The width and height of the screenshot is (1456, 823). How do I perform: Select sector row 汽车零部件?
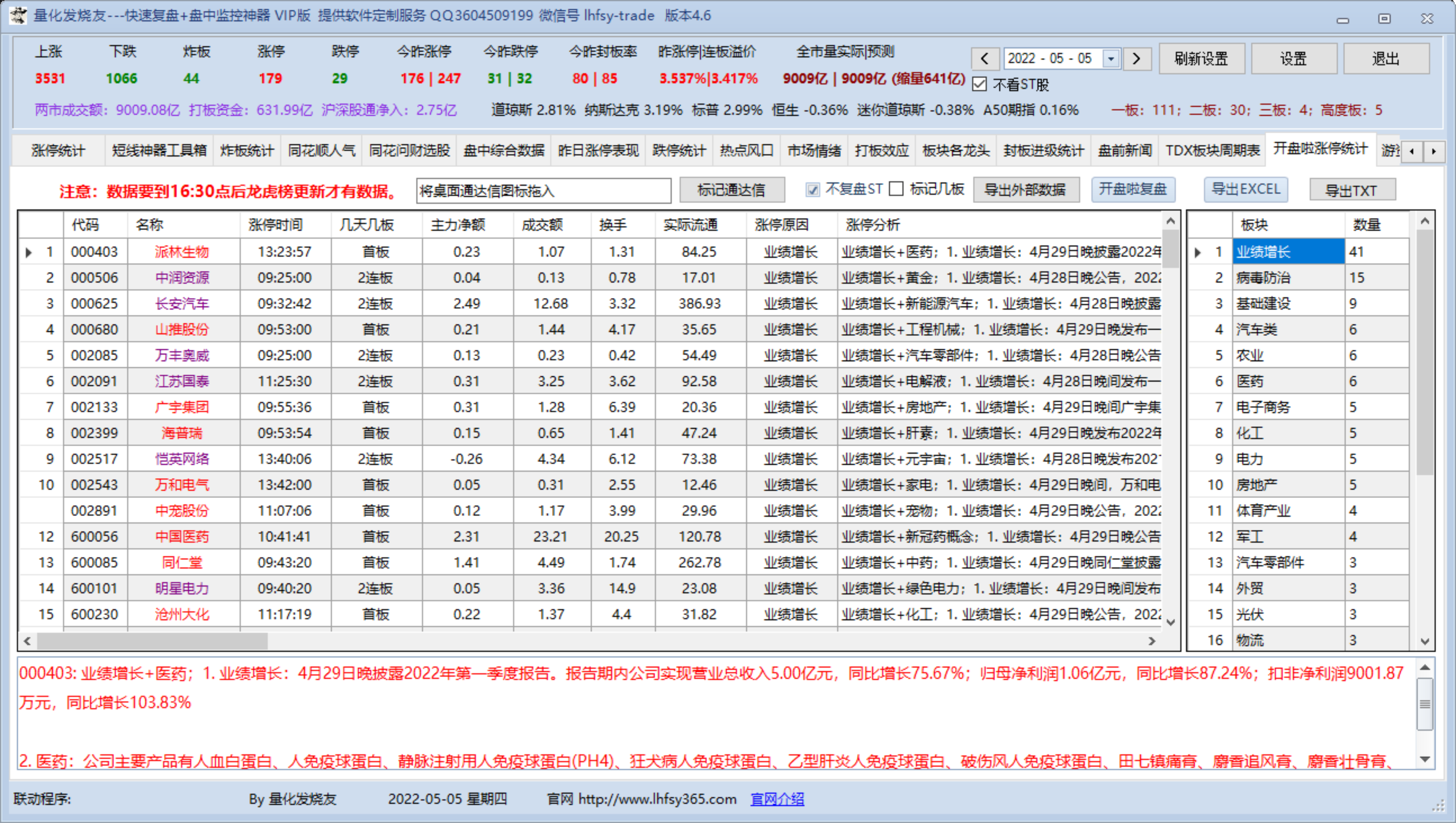1299,562
